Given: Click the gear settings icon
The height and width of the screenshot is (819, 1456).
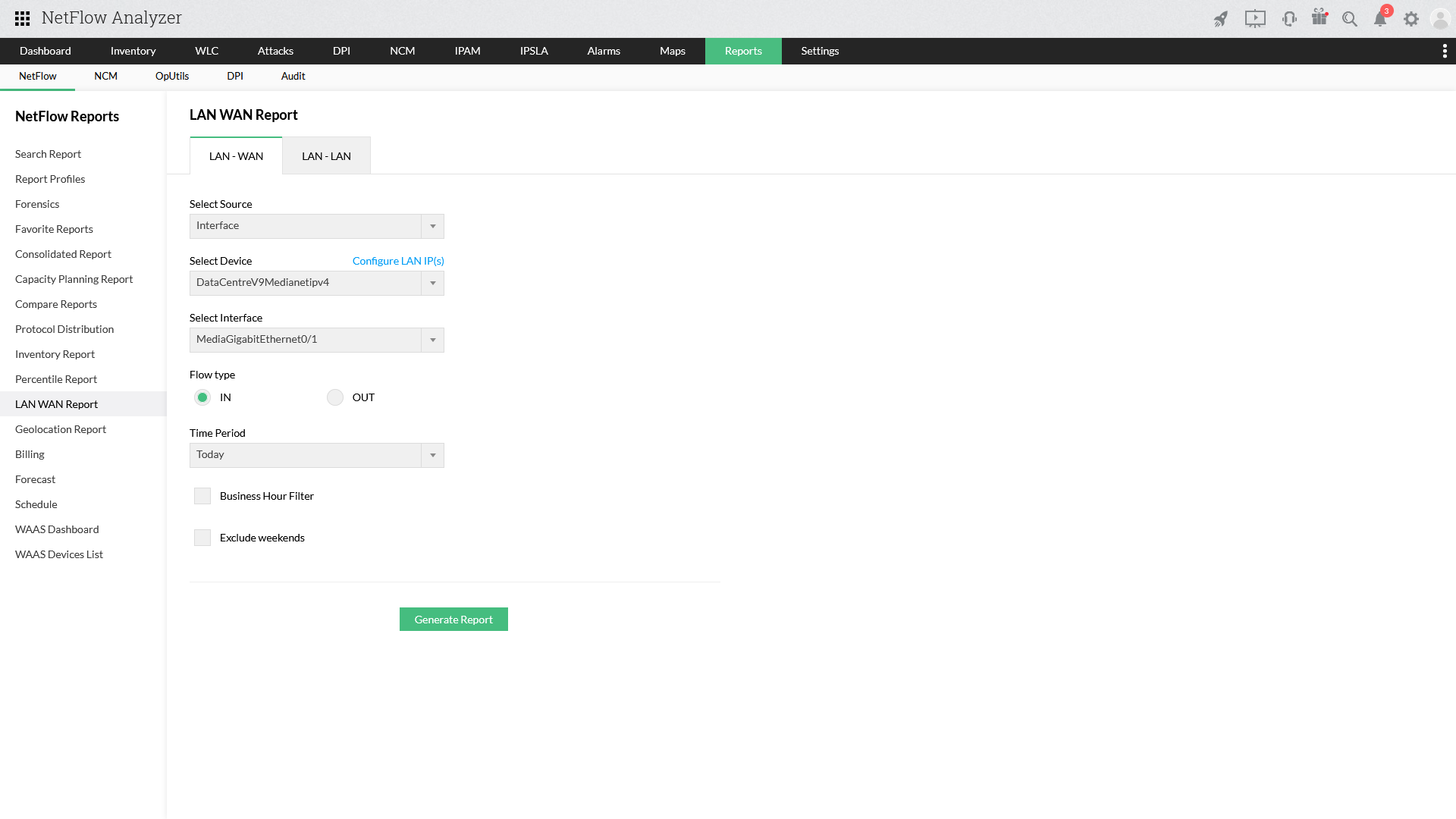Looking at the screenshot, I should click(x=1410, y=19).
